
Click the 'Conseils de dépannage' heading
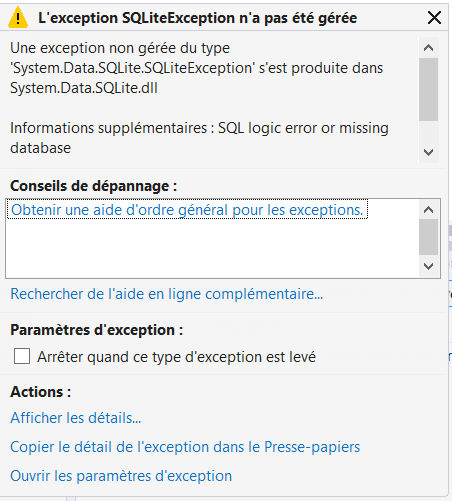point(93,186)
